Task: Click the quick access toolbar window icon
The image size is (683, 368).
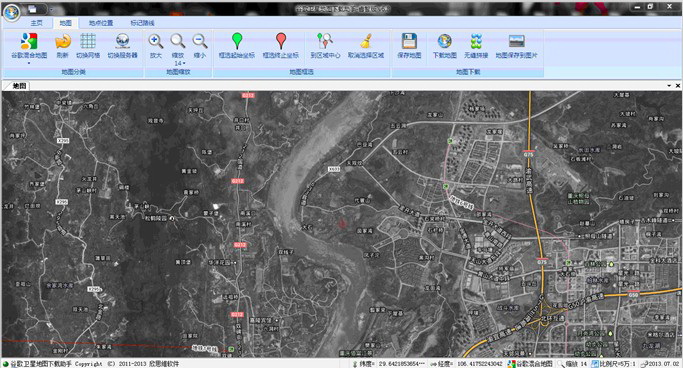Action: (x=33, y=9)
